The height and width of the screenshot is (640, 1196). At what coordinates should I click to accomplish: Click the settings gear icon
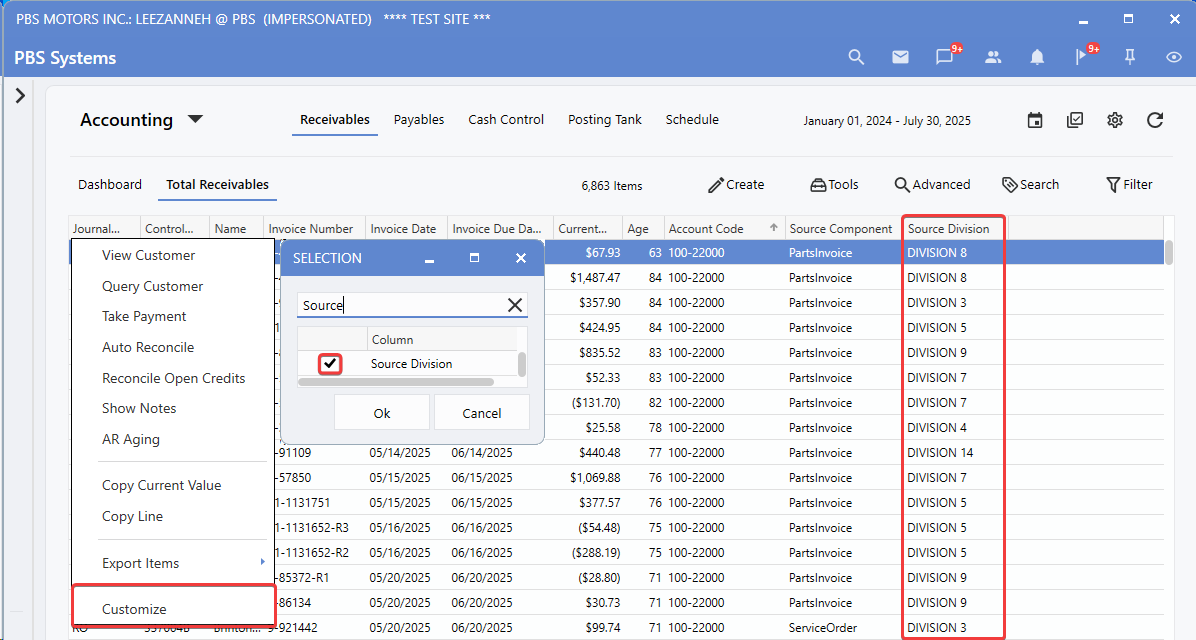point(1115,120)
